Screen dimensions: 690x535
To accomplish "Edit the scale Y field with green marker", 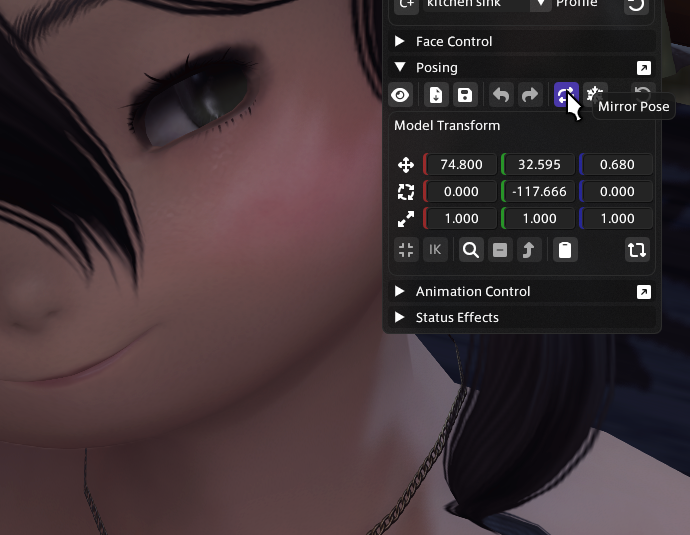I will pos(539,218).
